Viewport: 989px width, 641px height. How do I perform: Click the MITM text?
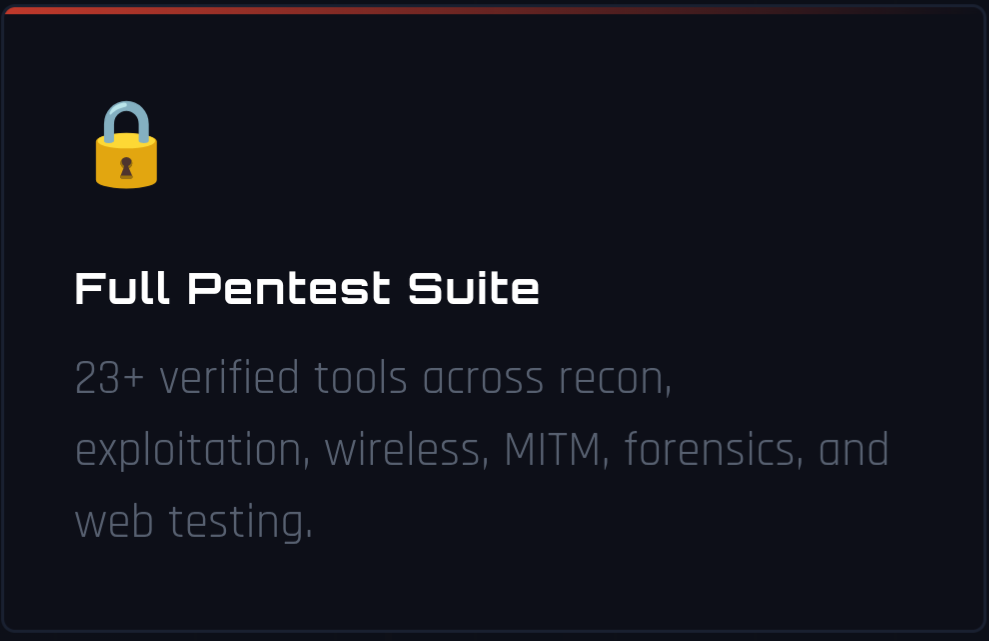tap(553, 450)
